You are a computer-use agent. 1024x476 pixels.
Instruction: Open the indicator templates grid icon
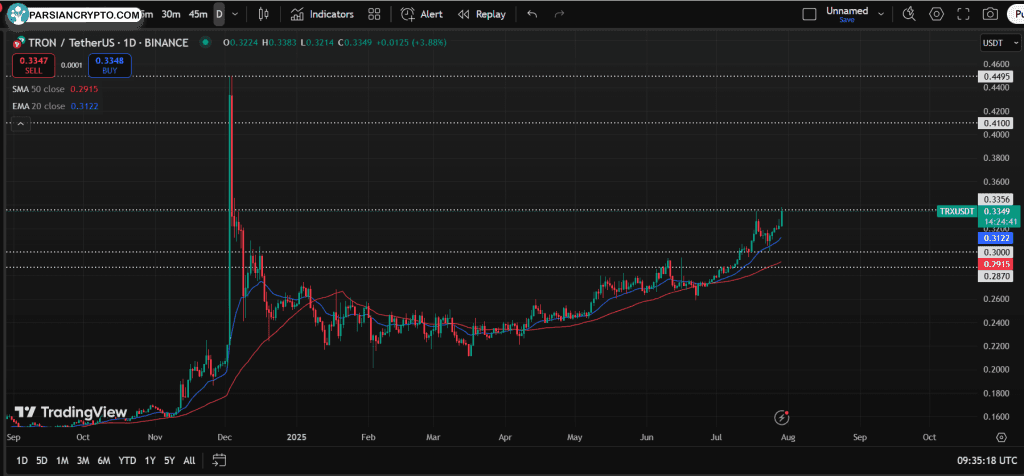(x=374, y=14)
